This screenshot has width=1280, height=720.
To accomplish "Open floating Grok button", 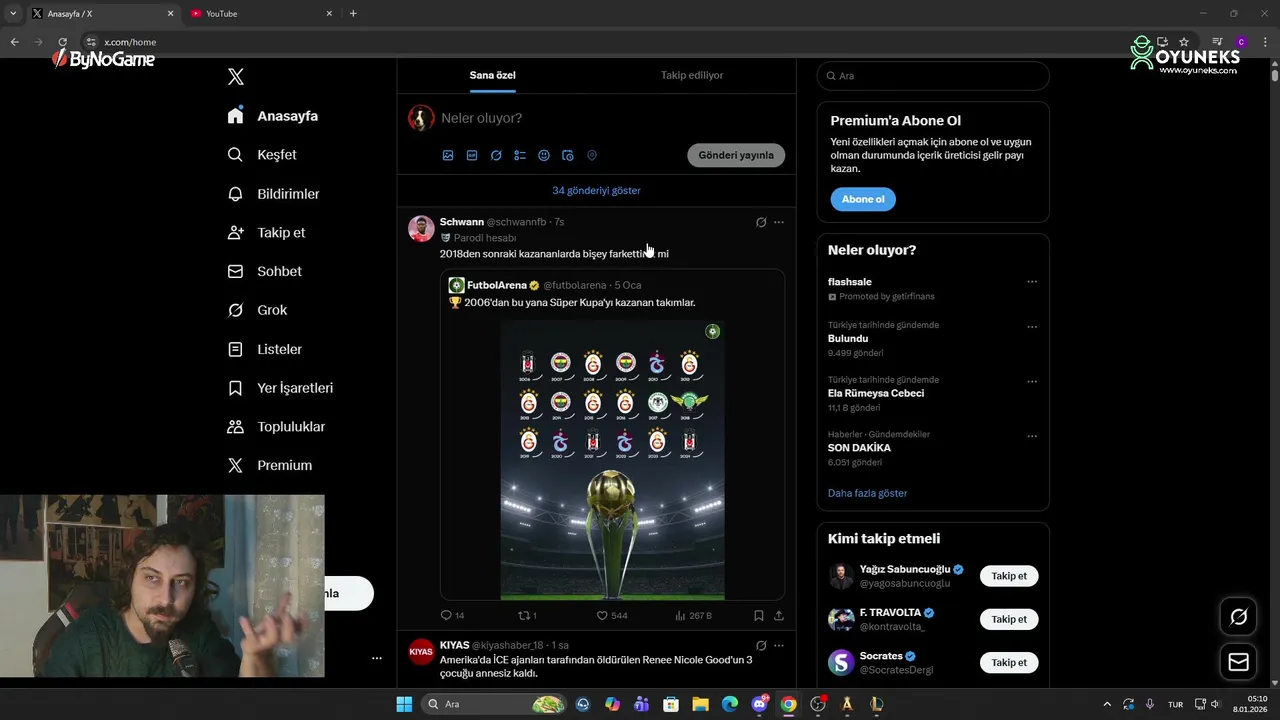I will point(1238,617).
